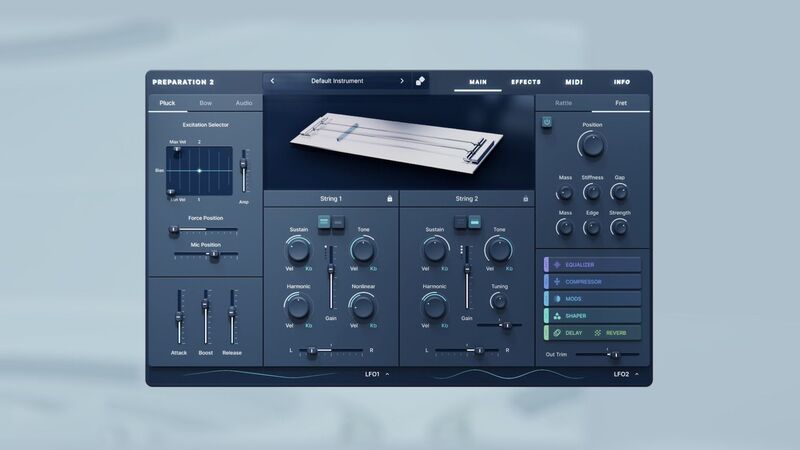Toggle Kb under String 1 Nonlinear
800x450 pixels.
click(373, 326)
